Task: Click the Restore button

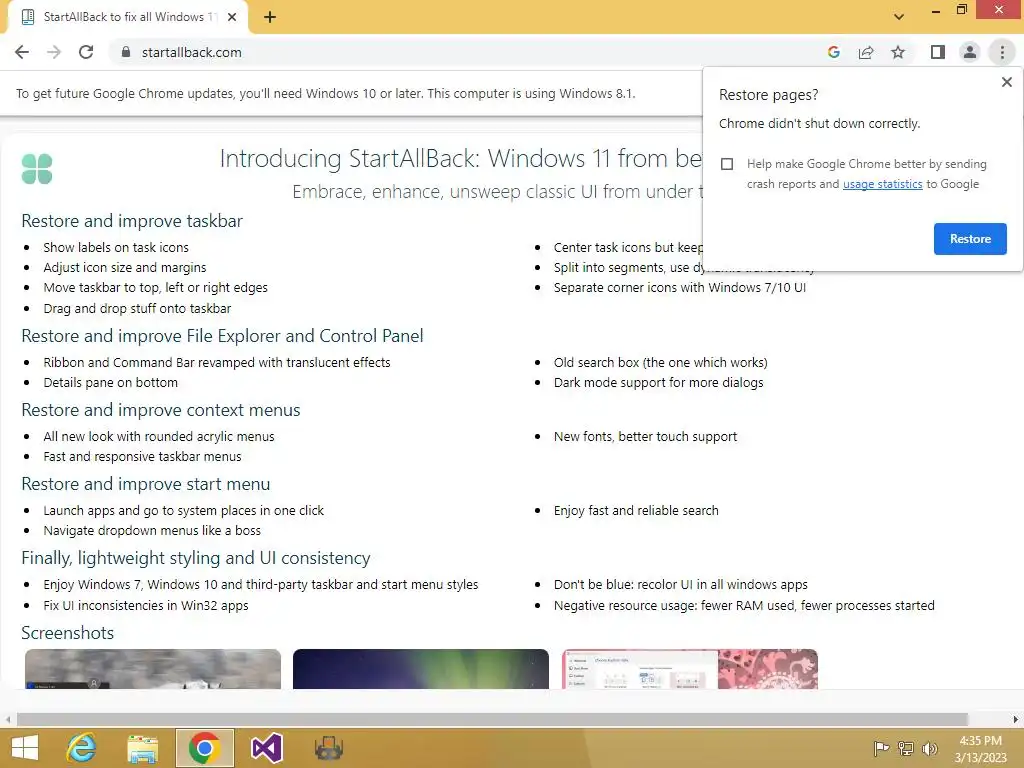Action: point(970,239)
